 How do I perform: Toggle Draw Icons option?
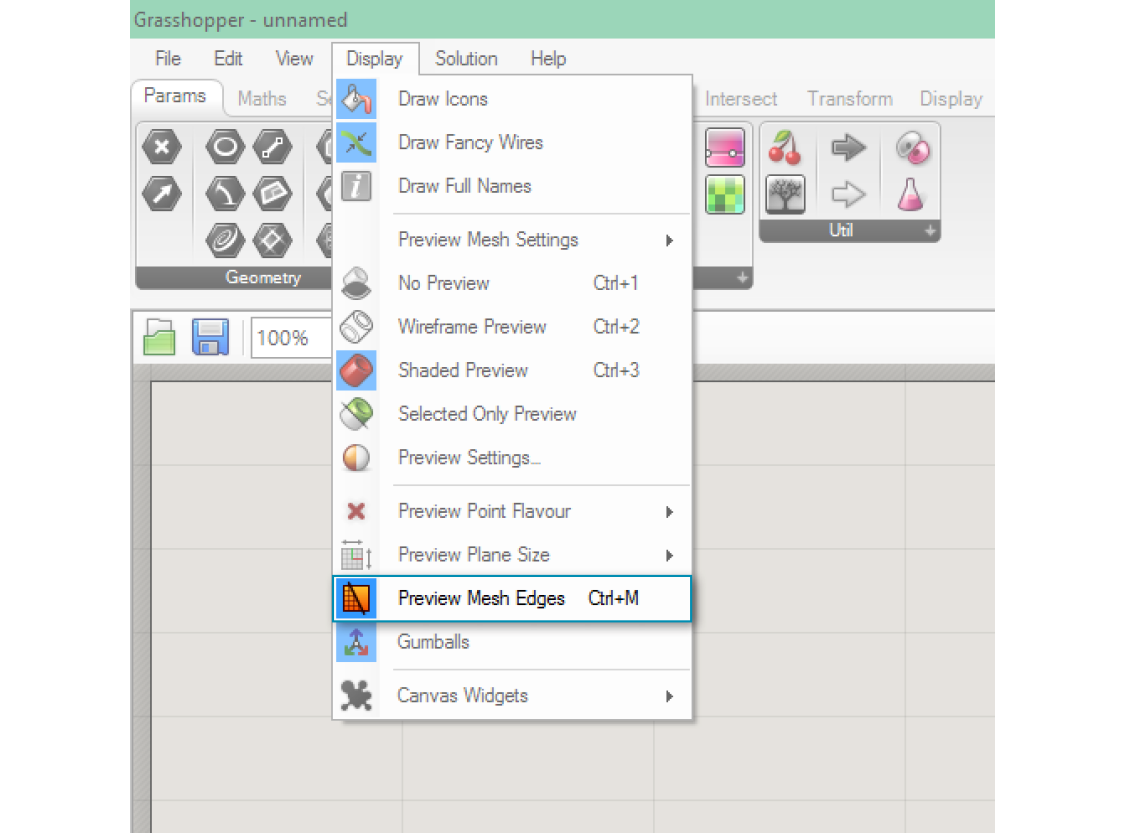point(442,99)
